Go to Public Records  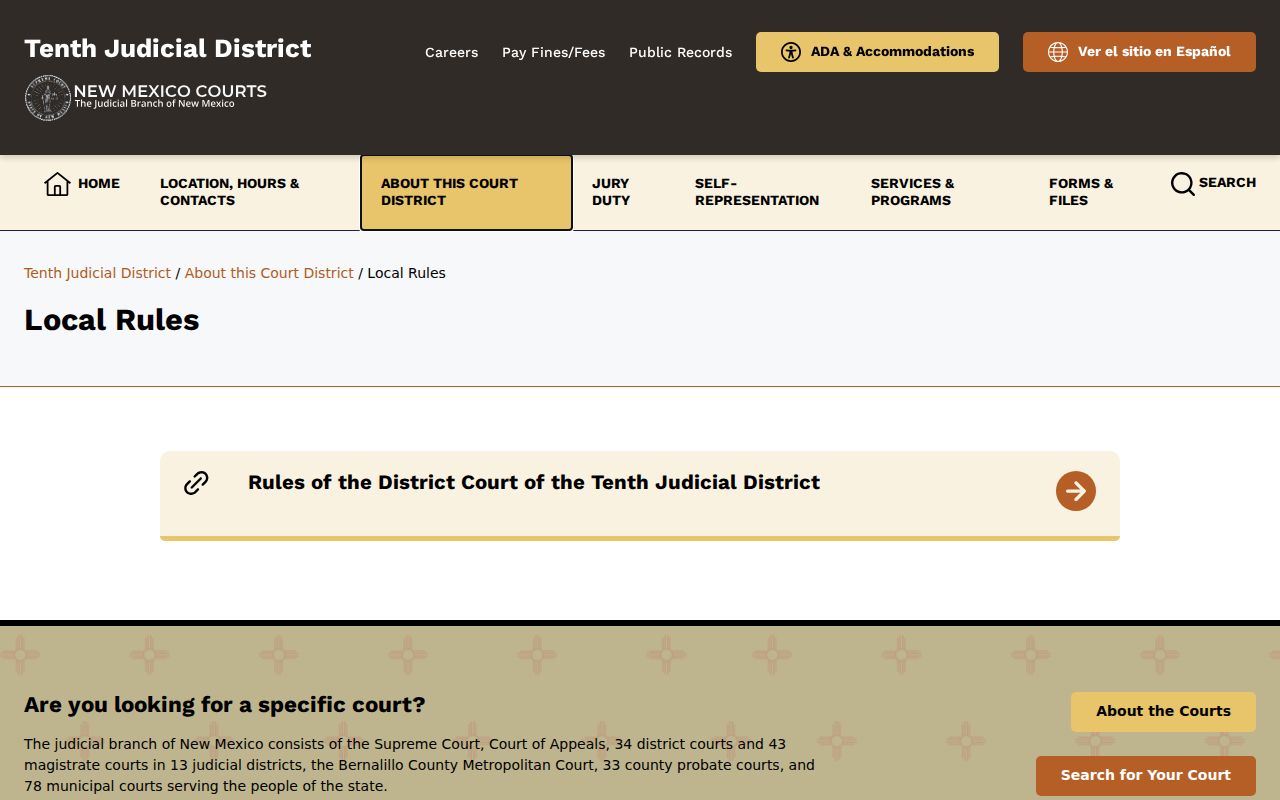[681, 52]
